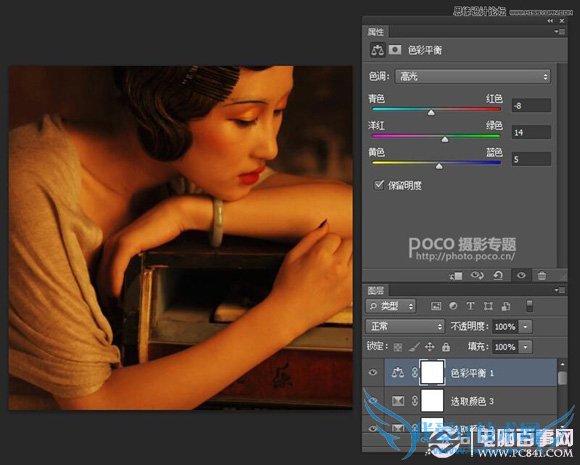Select the Color Balance adjustment icon in Properties
This screenshot has height=465, width=580.
coord(377,50)
